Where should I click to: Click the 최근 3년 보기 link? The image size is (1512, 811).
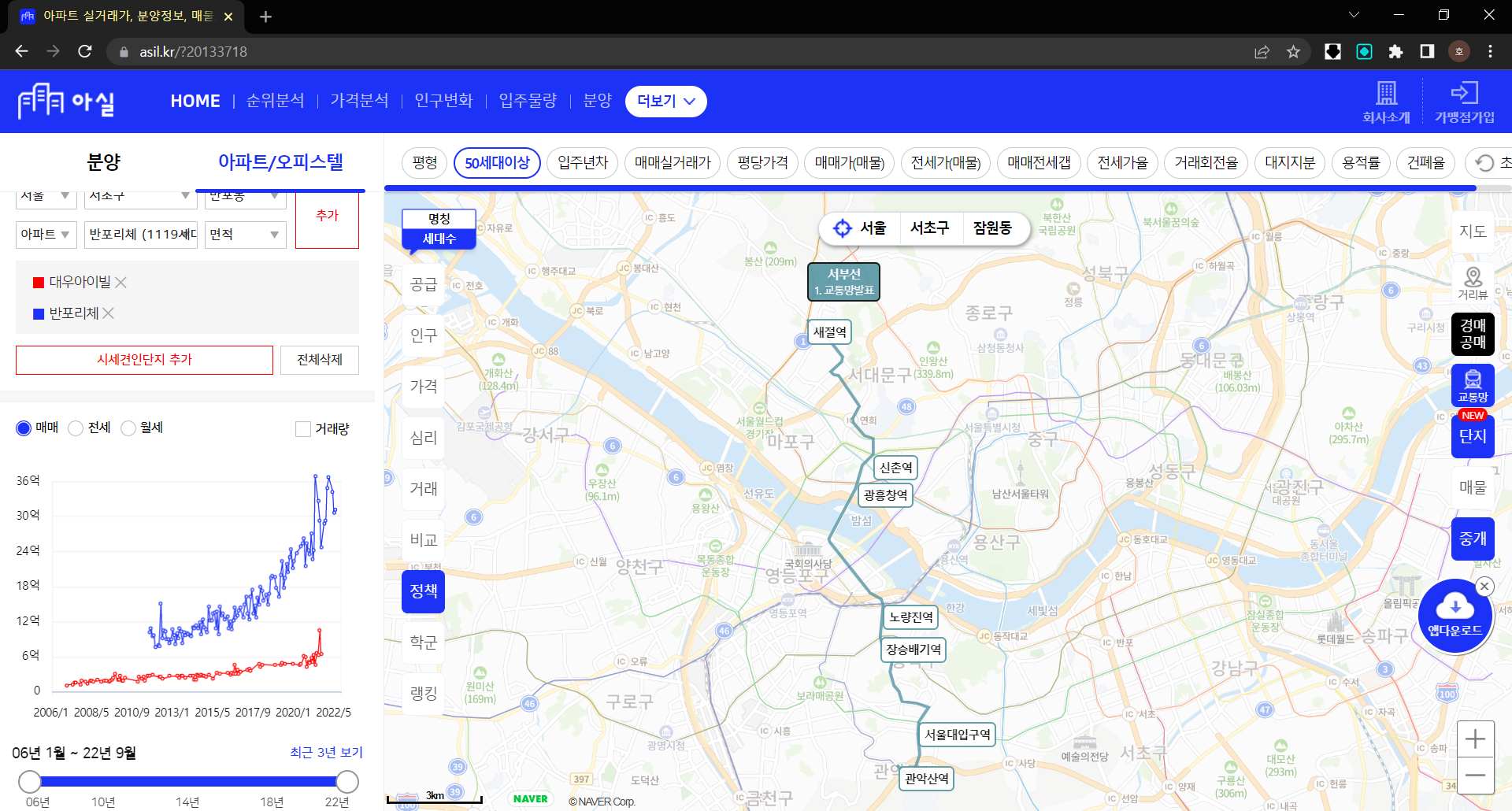326,752
